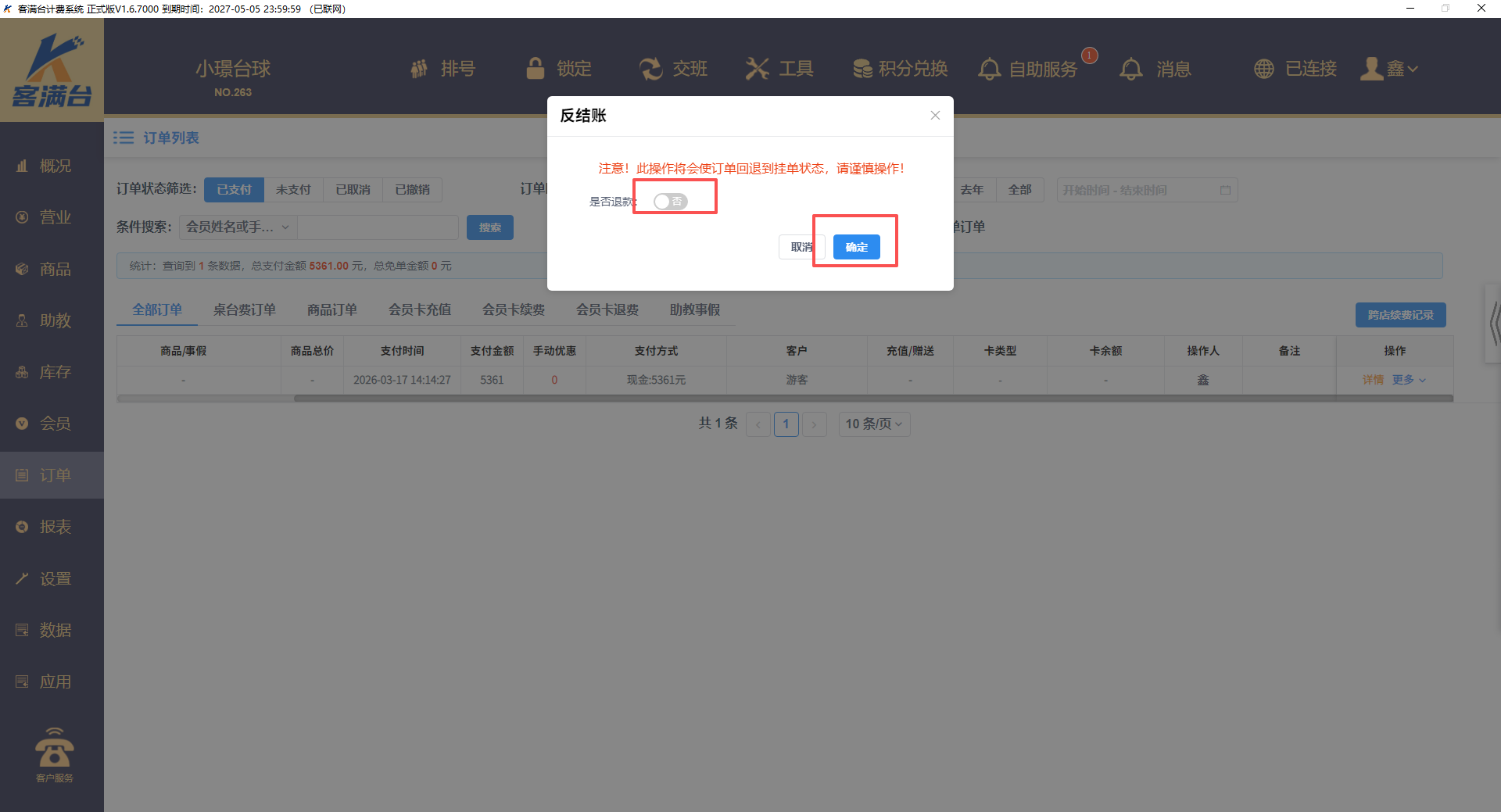Open the 工具 tools icon
The width and height of the screenshot is (1501, 812).
point(757,69)
